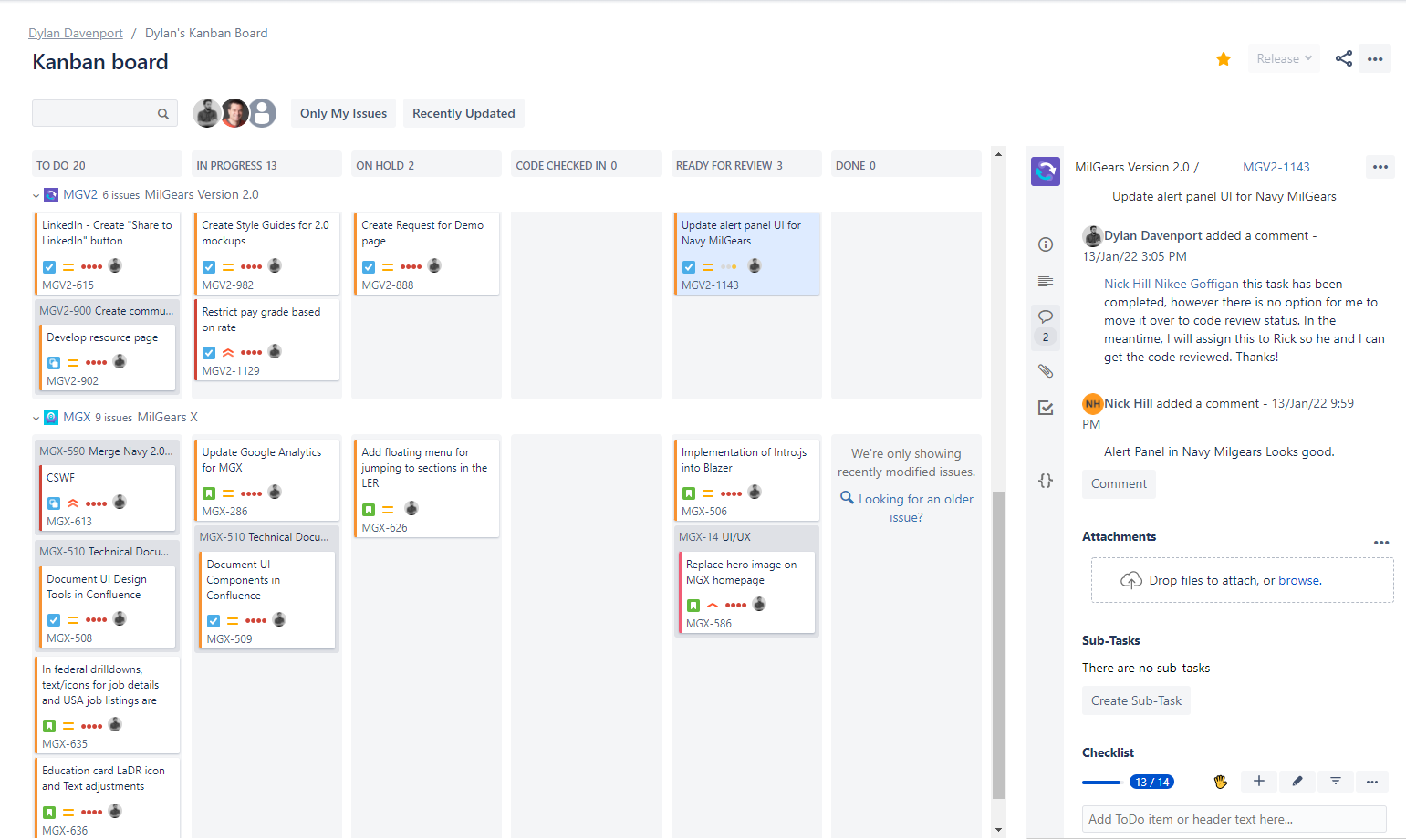Filter by the first user avatar
Screen dimensions: 1406x840
pyautogui.click(x=207, y=113)
